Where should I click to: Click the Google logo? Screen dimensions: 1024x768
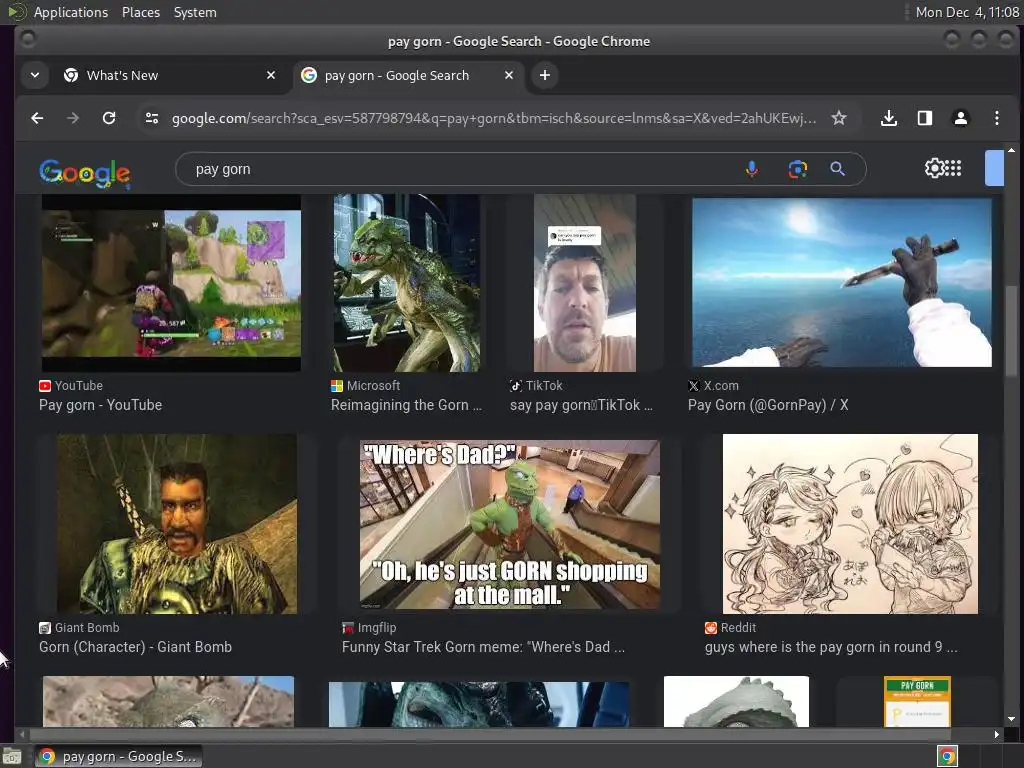(x=84, y=174)
